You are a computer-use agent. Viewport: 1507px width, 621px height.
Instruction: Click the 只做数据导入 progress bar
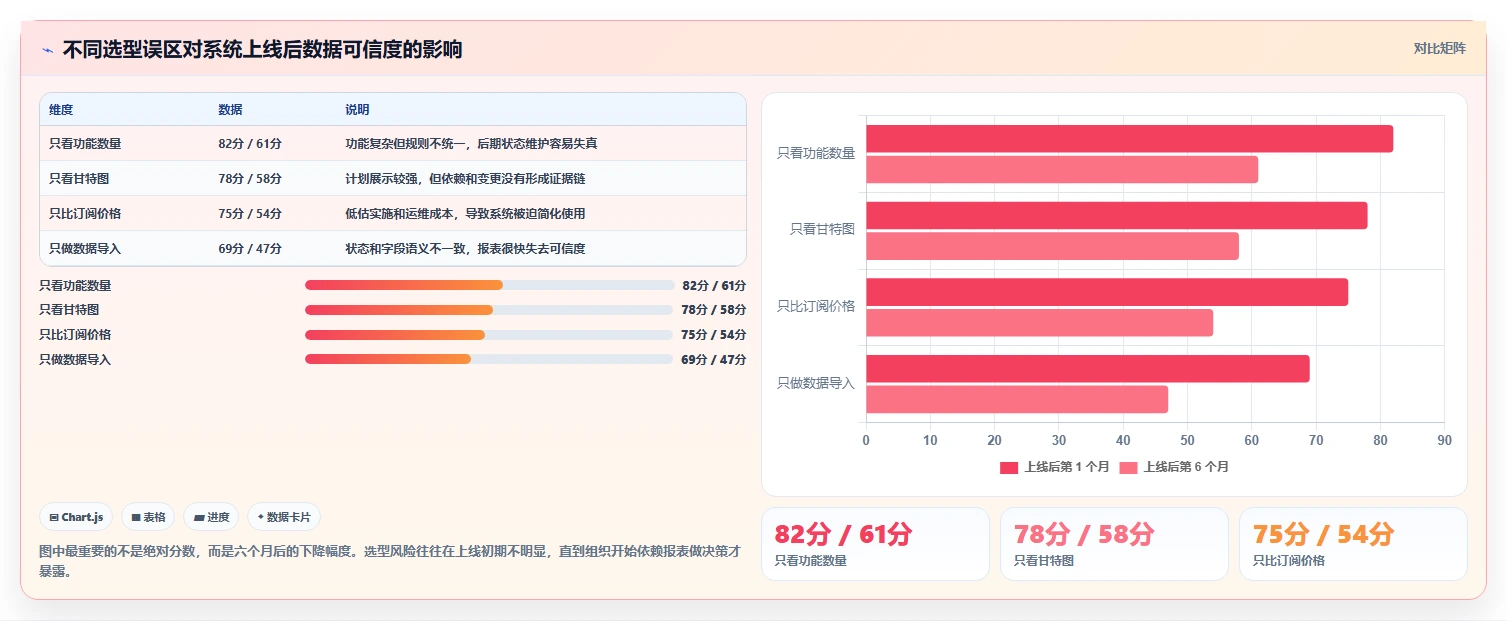pyautogui.click(x=489, y=359)
